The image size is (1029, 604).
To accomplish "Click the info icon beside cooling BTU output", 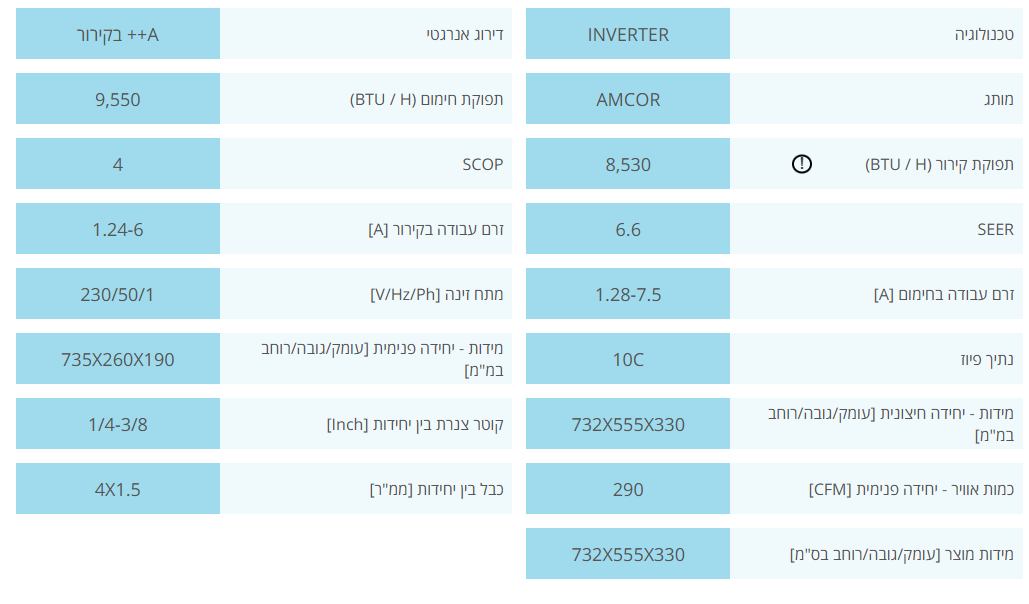I will [801, 163].
